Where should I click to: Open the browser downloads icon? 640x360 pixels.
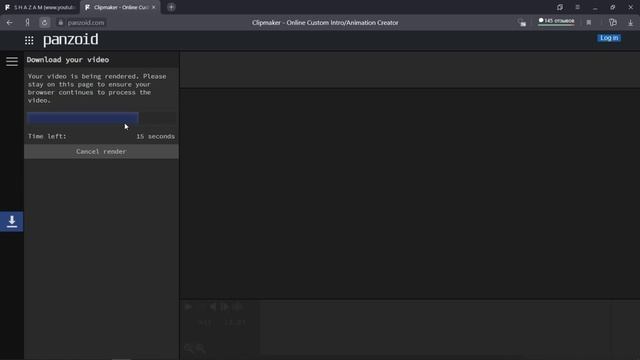[630, 23]
